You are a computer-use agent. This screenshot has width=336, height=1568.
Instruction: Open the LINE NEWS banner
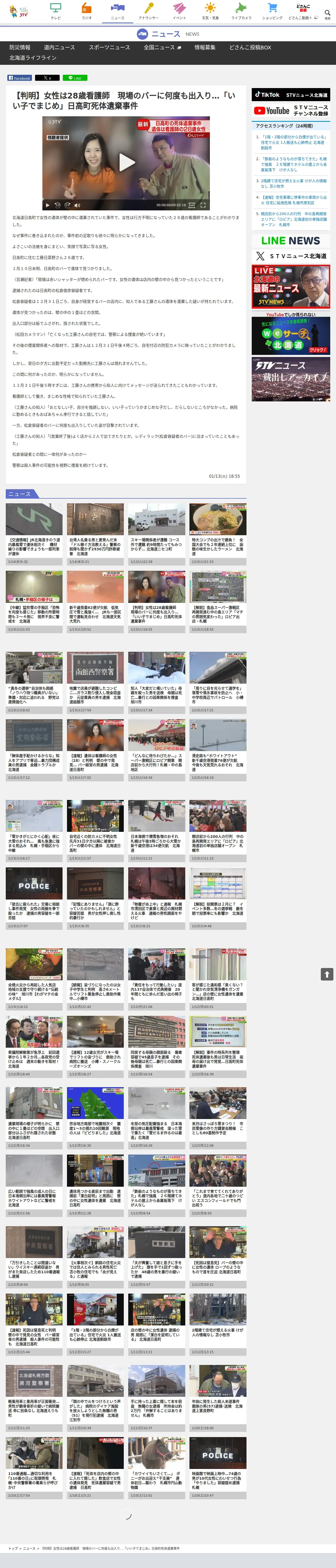[x=291, y=240]
